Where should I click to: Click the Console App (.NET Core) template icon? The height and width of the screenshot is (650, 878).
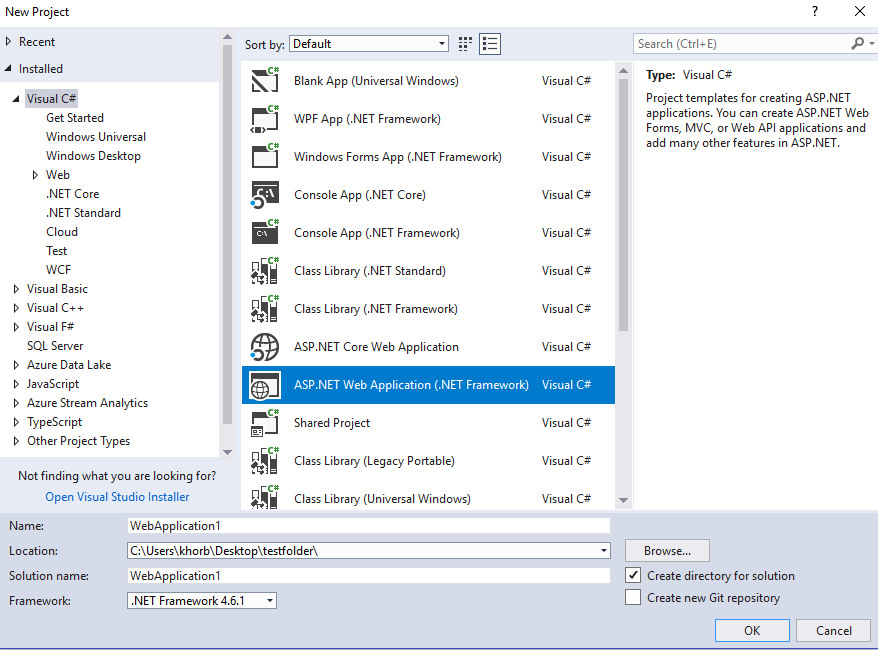click(x=265, y=194)
